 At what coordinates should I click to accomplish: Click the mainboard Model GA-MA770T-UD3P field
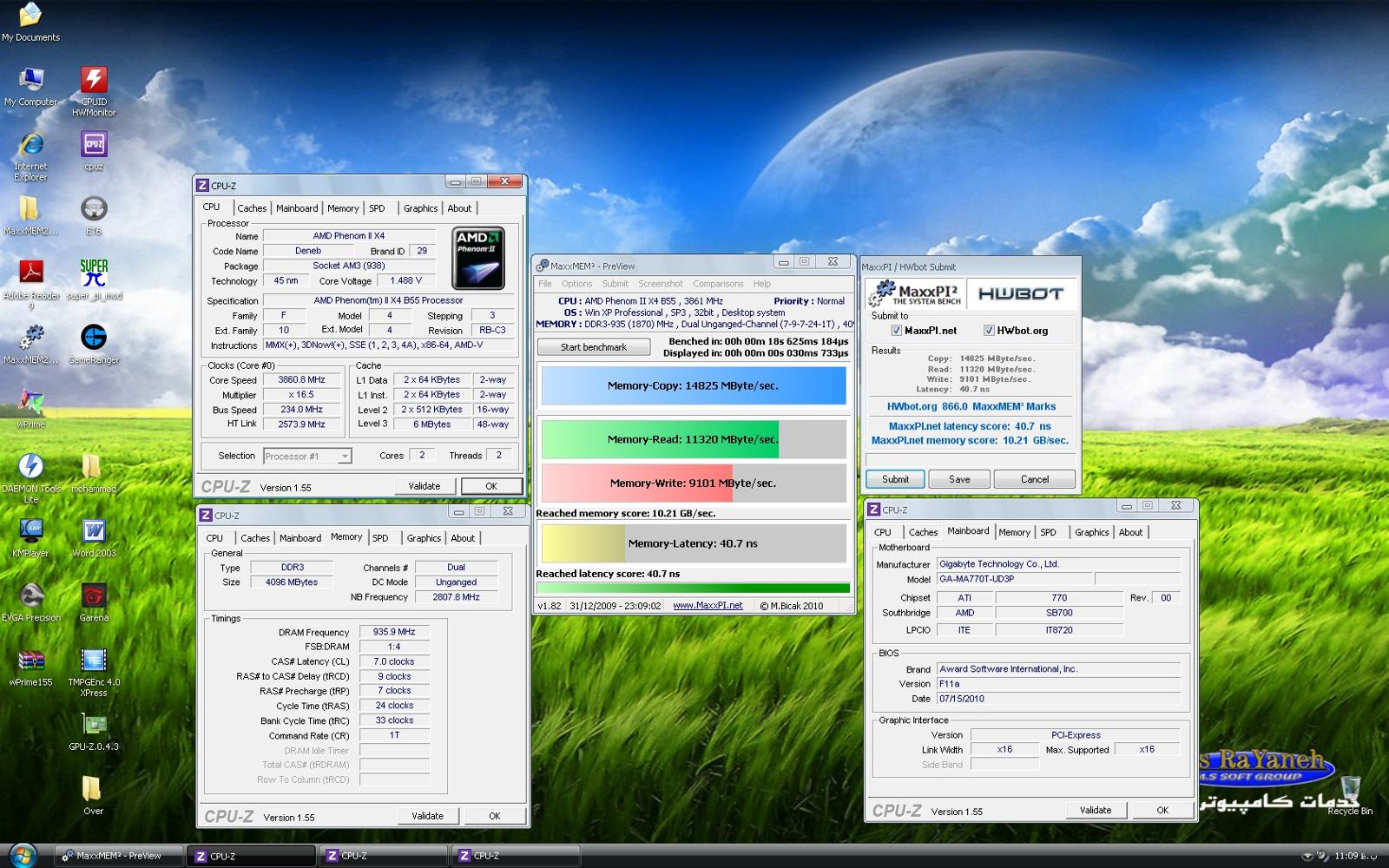[1014, 579]
